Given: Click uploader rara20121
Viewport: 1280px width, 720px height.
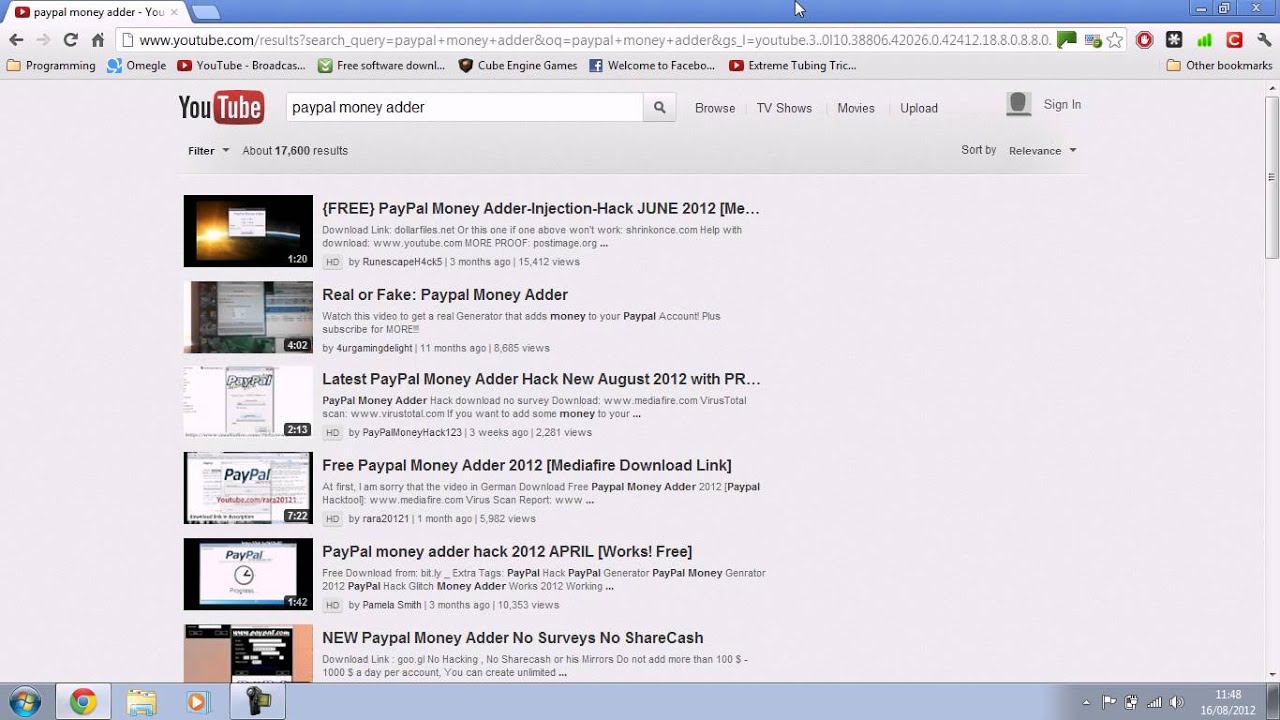Looking at the screenshot, I should (x=385, y=519).
